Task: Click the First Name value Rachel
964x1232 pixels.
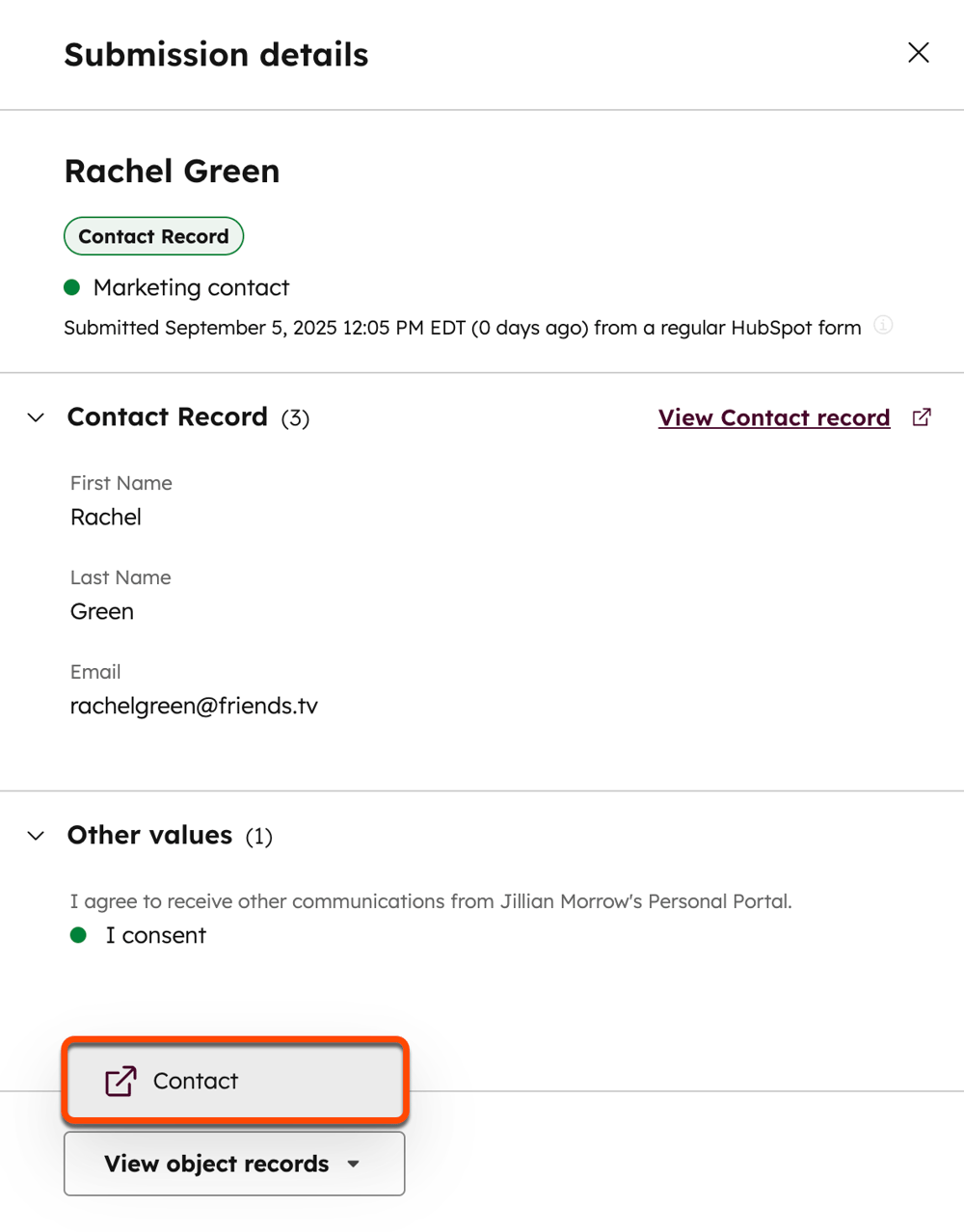Action: 106,517
